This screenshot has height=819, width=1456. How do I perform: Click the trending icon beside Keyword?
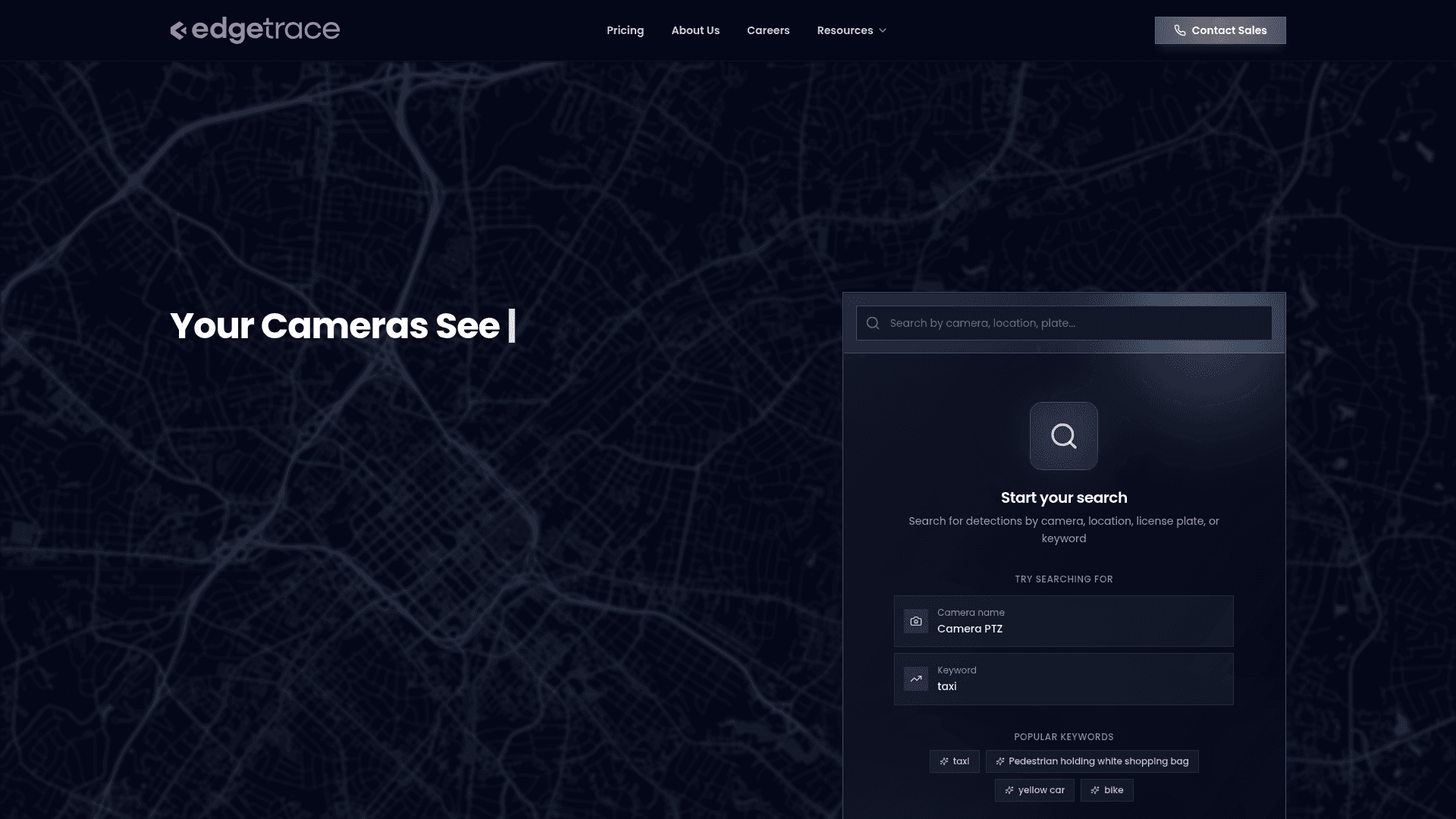point(916,679)
